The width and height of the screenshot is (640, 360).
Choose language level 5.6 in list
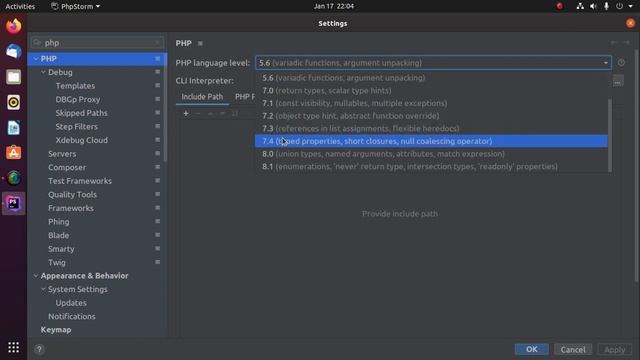pos(431,78)
